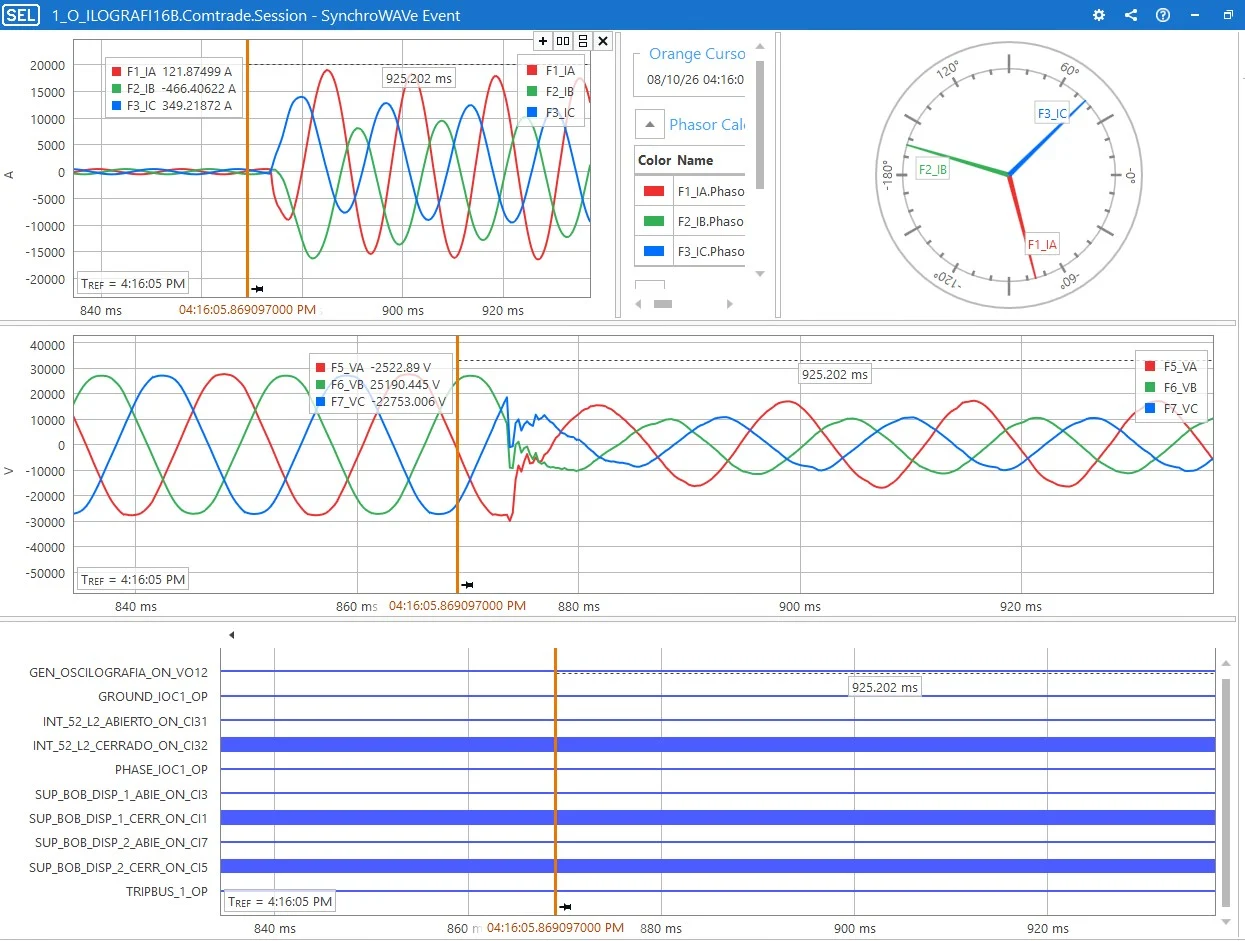Select the F1_IA.Phaso table row name

710,191
